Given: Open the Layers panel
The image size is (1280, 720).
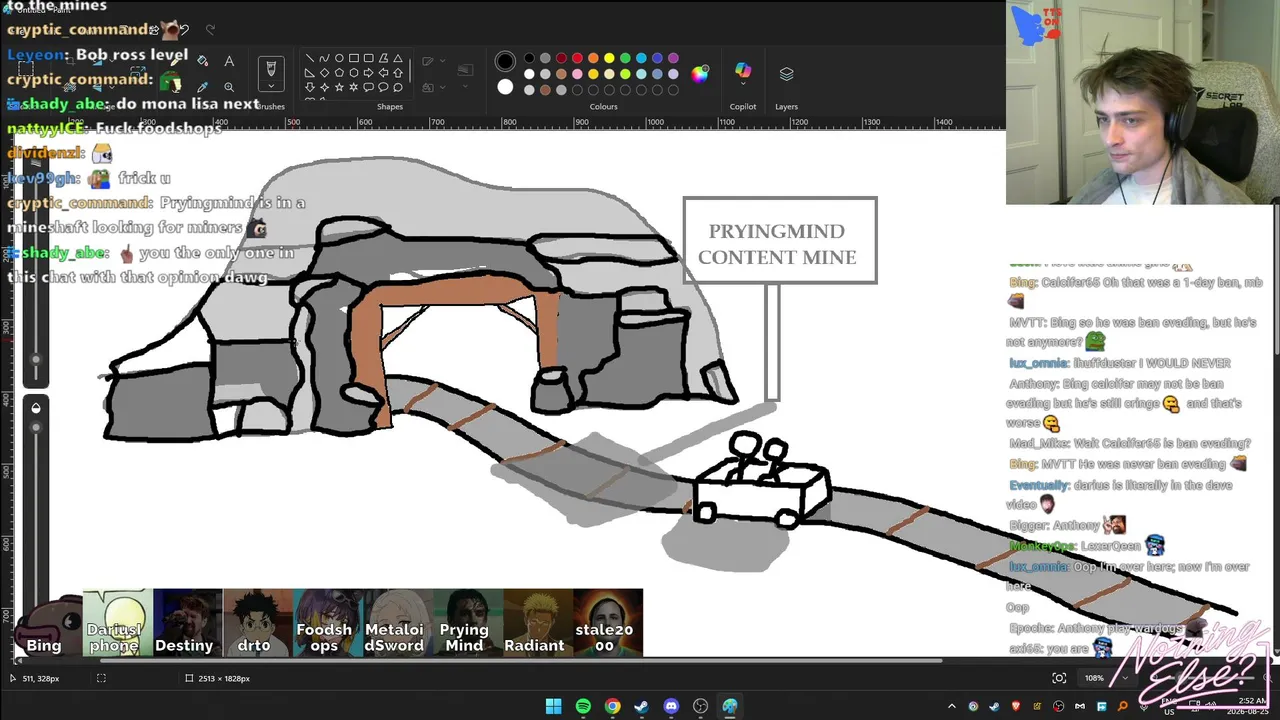Looking at the screenshot, I should click(786, 74).
